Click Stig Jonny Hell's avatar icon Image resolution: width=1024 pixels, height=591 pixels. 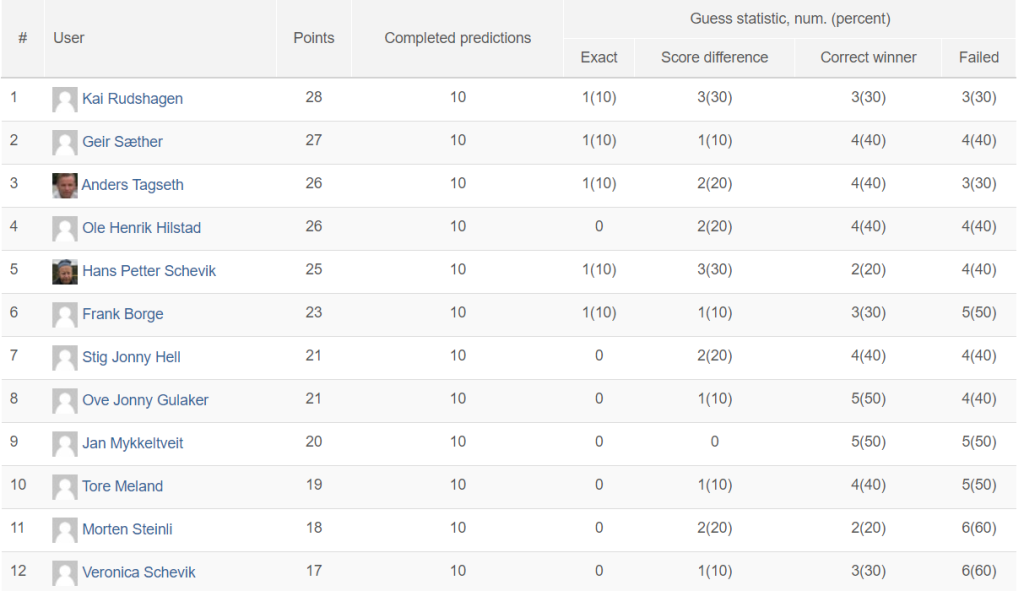coord(65,358)
